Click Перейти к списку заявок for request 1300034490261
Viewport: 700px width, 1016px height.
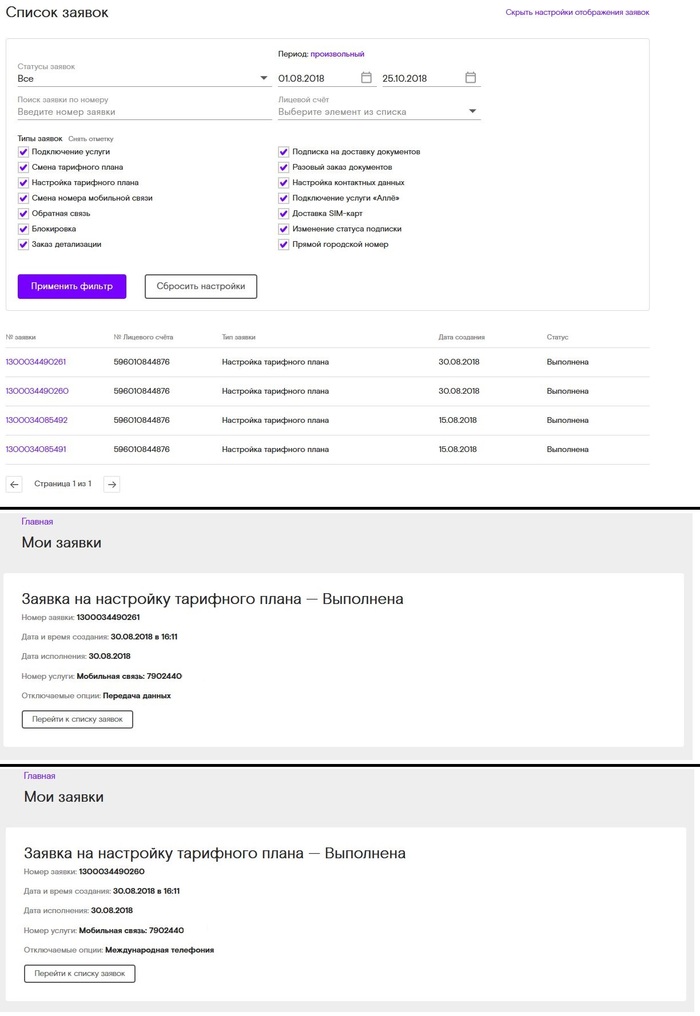coord(77,719)
